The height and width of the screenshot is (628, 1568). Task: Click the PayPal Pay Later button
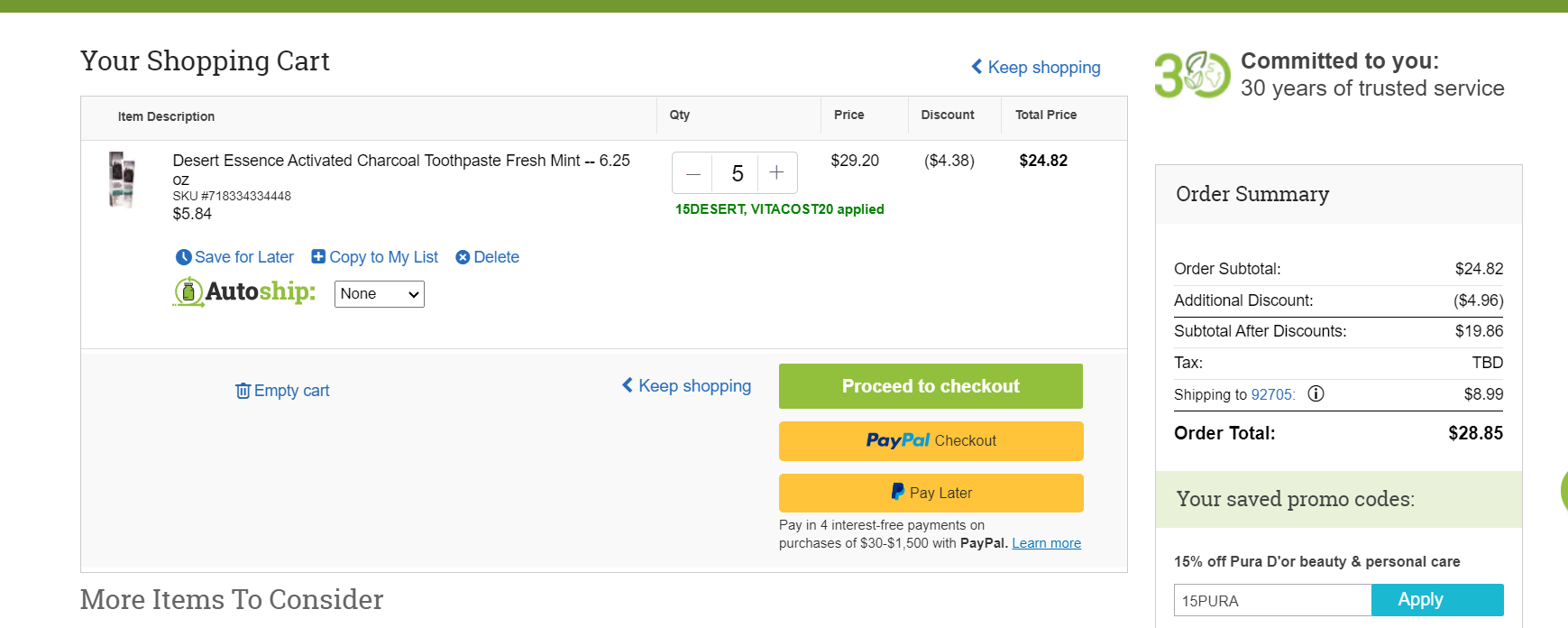click(931, 493)
